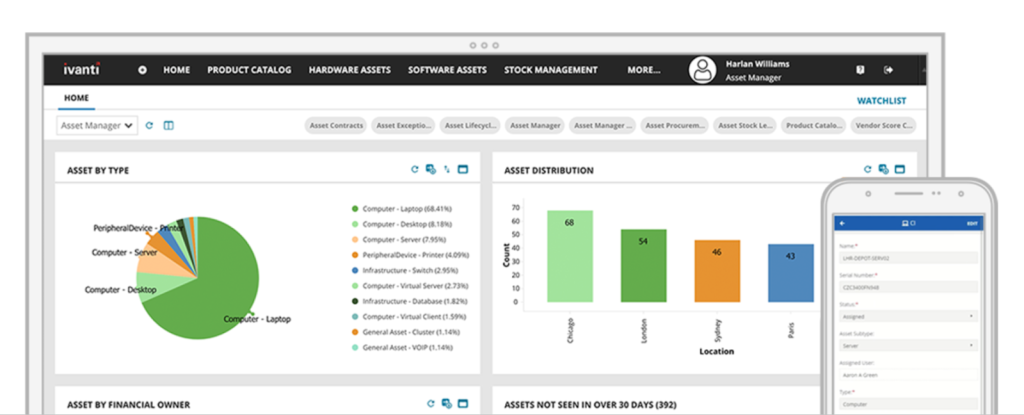Toggle General Asset - VOIP legend entry

402,348
